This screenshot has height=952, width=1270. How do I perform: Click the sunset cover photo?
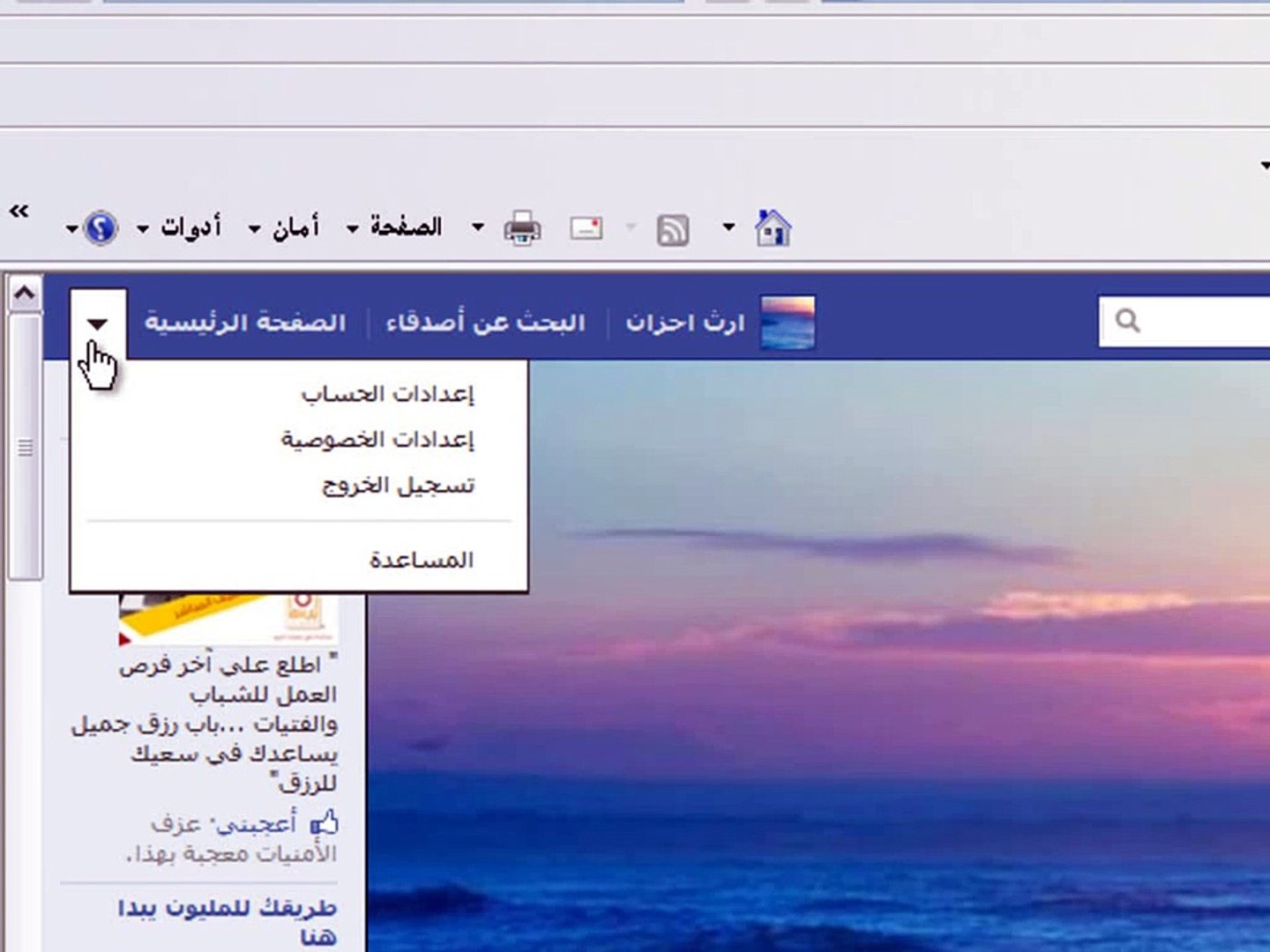point(818,656)
